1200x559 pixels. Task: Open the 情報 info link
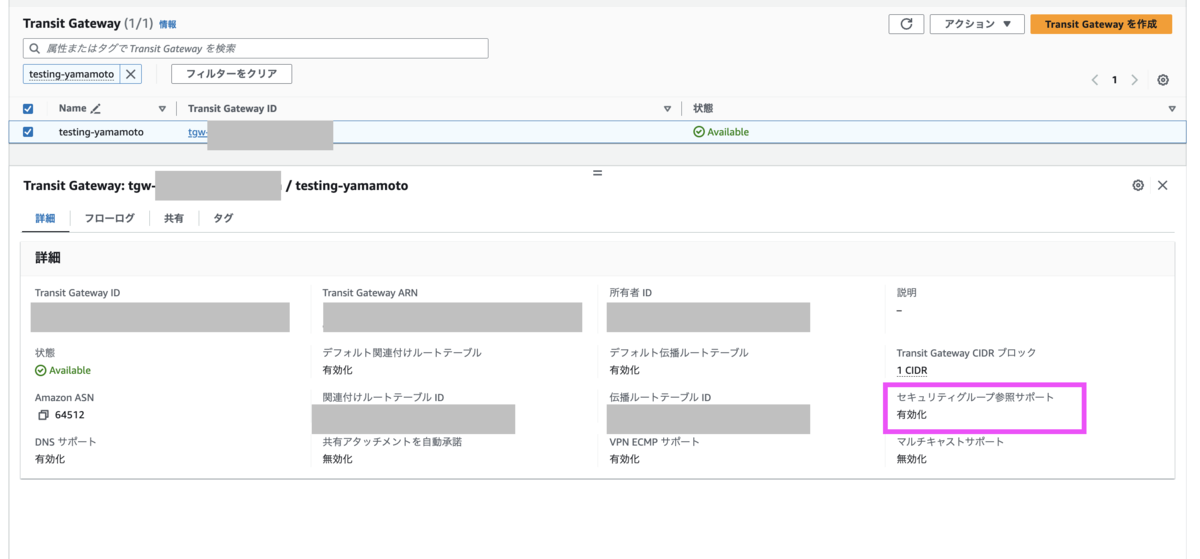[x=167, y=24]
